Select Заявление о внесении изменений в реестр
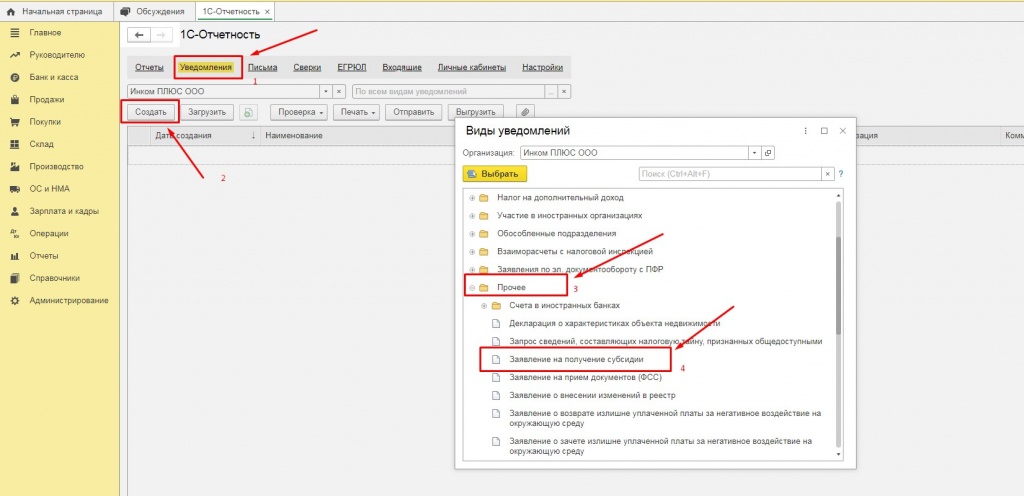Screen dimensions: 1024x496 coord(592,395)
